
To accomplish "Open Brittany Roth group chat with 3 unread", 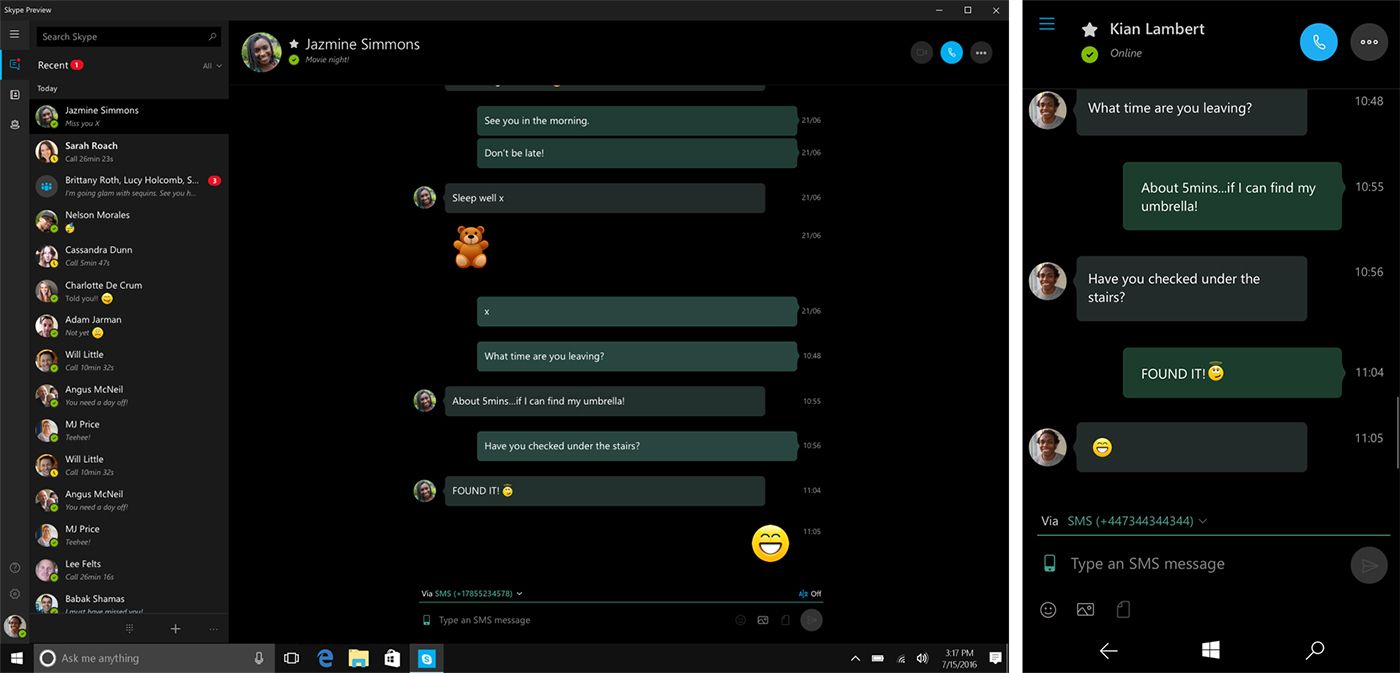I will (128, 186).
